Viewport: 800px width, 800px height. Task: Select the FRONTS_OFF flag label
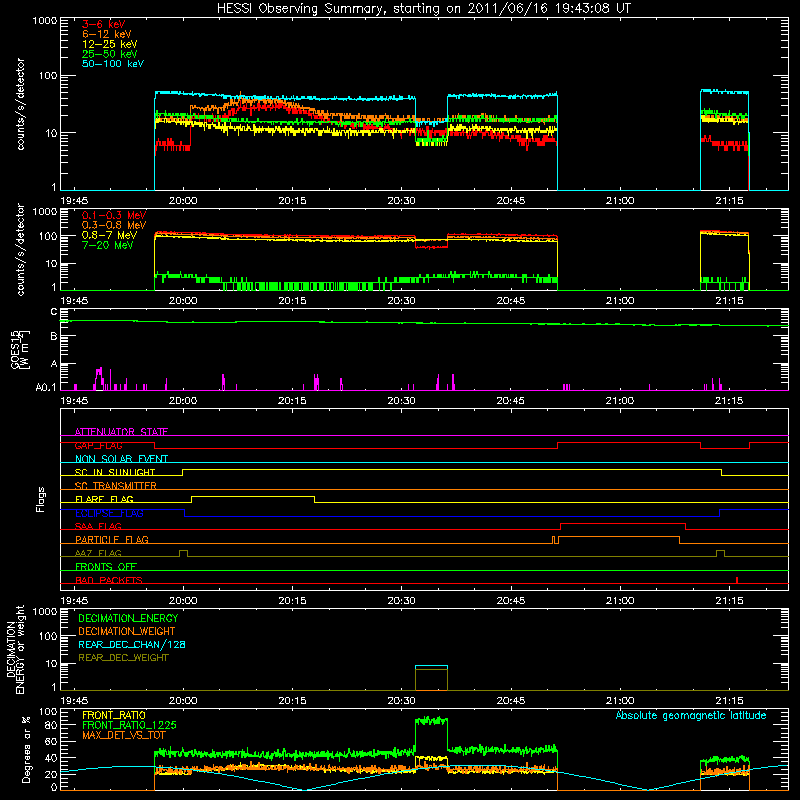(106, 566)
